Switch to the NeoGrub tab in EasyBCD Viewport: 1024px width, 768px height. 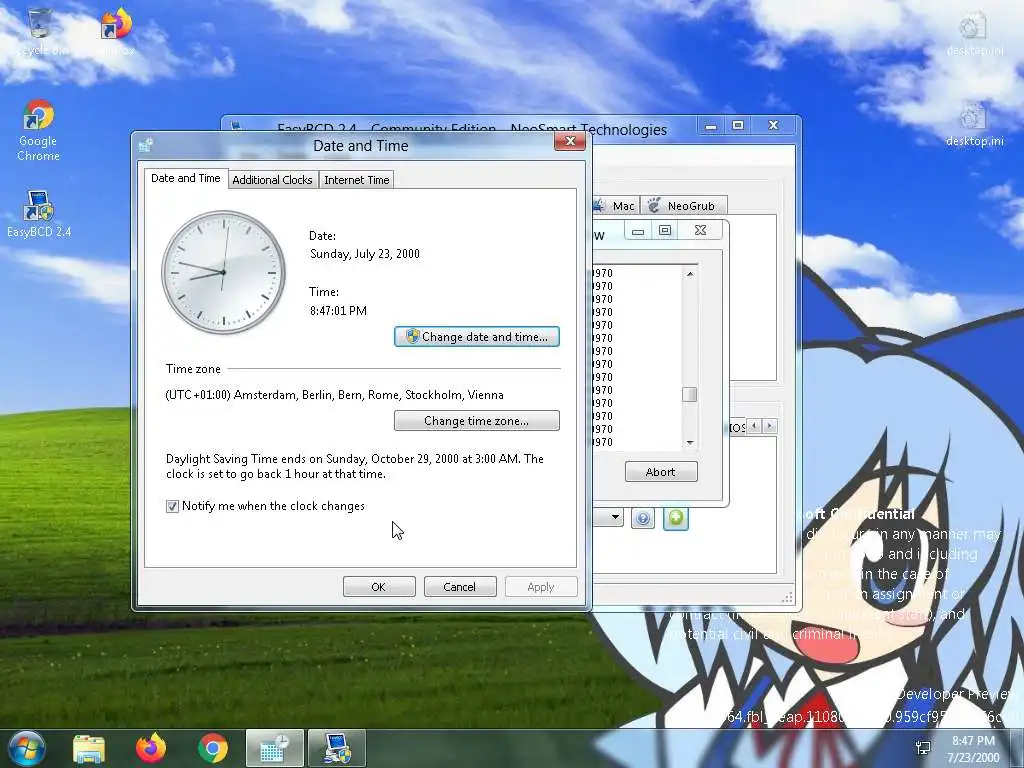[683, 206]
